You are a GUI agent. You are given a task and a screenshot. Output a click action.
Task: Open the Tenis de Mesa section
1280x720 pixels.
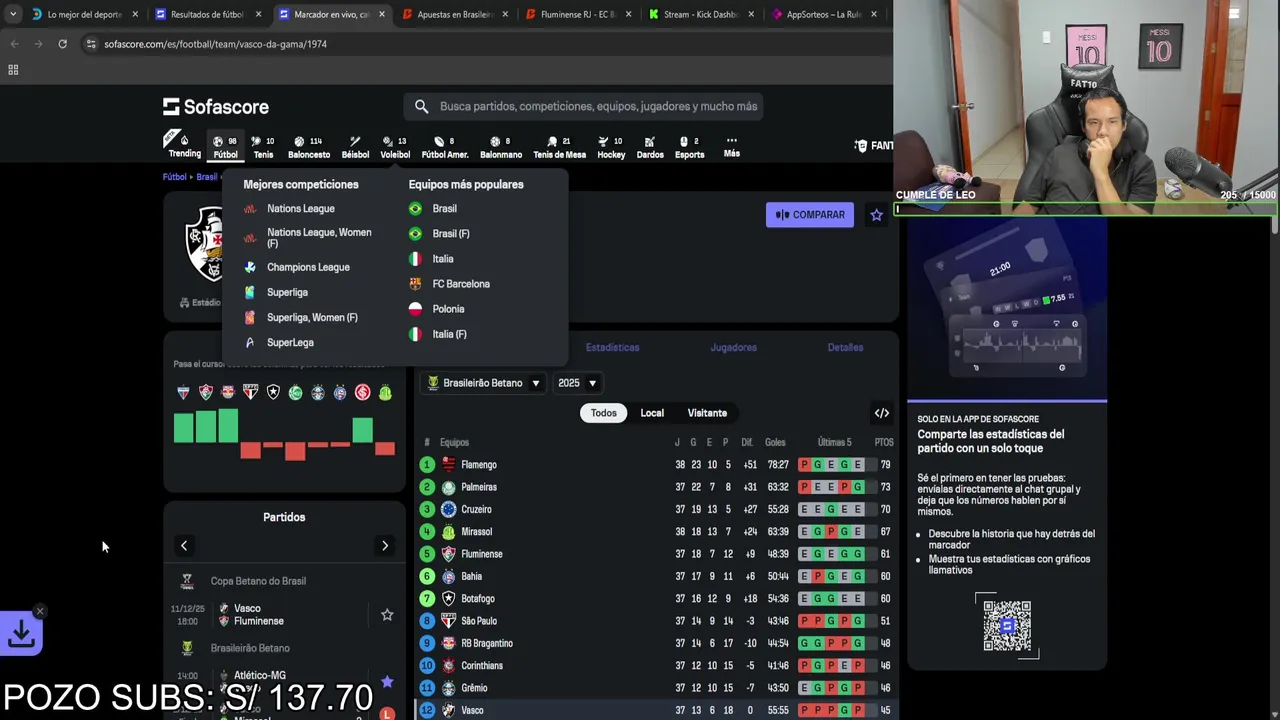559,146
